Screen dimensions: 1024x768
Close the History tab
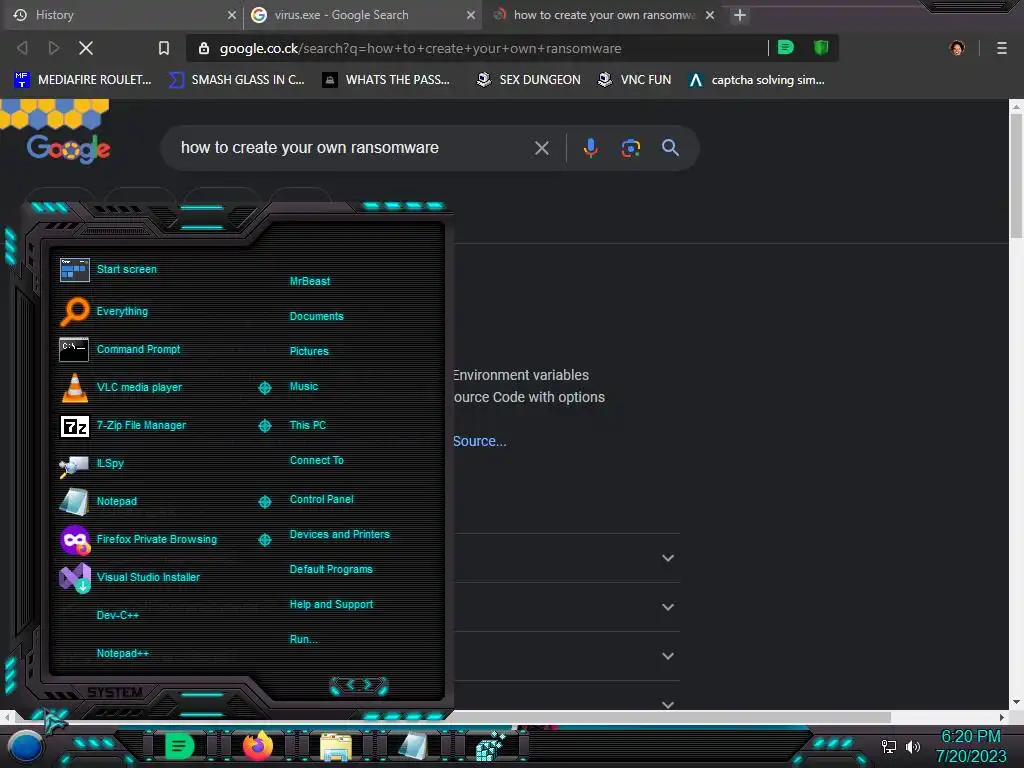pos(232,15)
